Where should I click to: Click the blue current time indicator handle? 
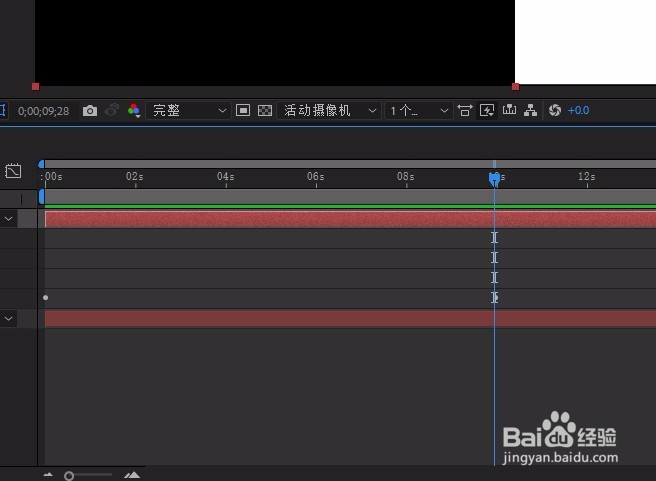[x=495, y=179]
